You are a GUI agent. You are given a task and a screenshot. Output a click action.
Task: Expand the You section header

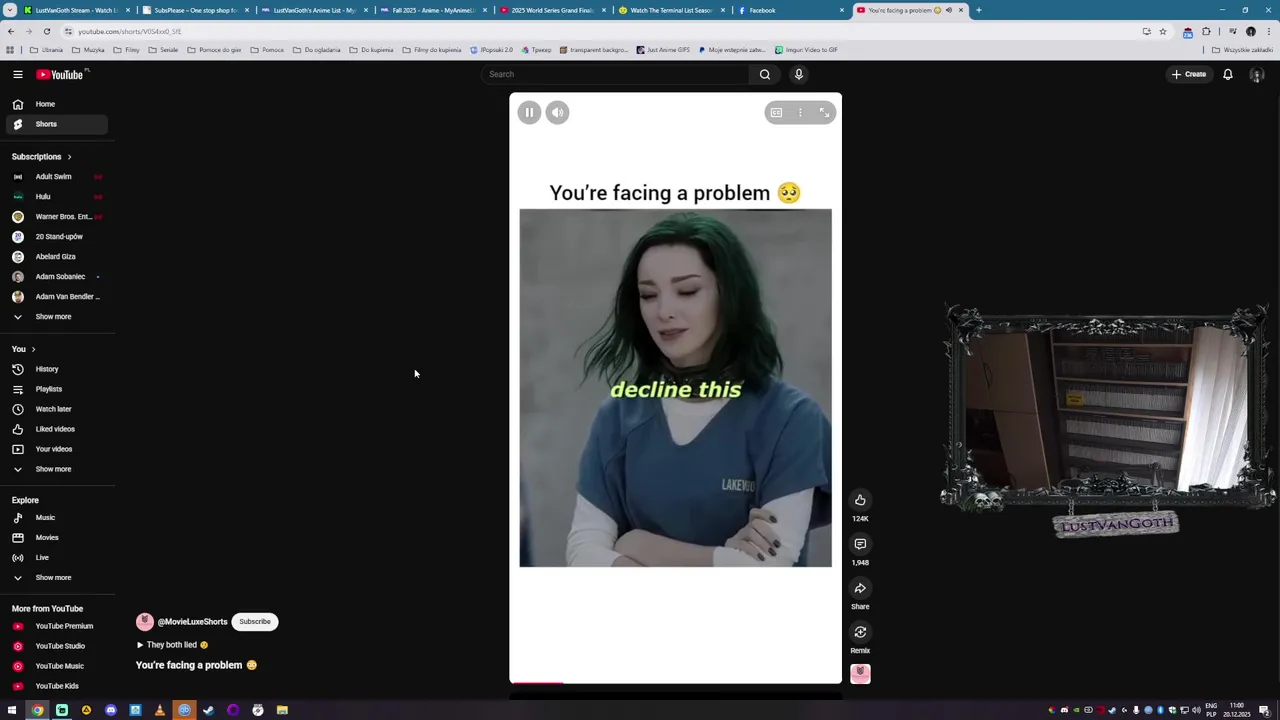(x=24, y=349)
